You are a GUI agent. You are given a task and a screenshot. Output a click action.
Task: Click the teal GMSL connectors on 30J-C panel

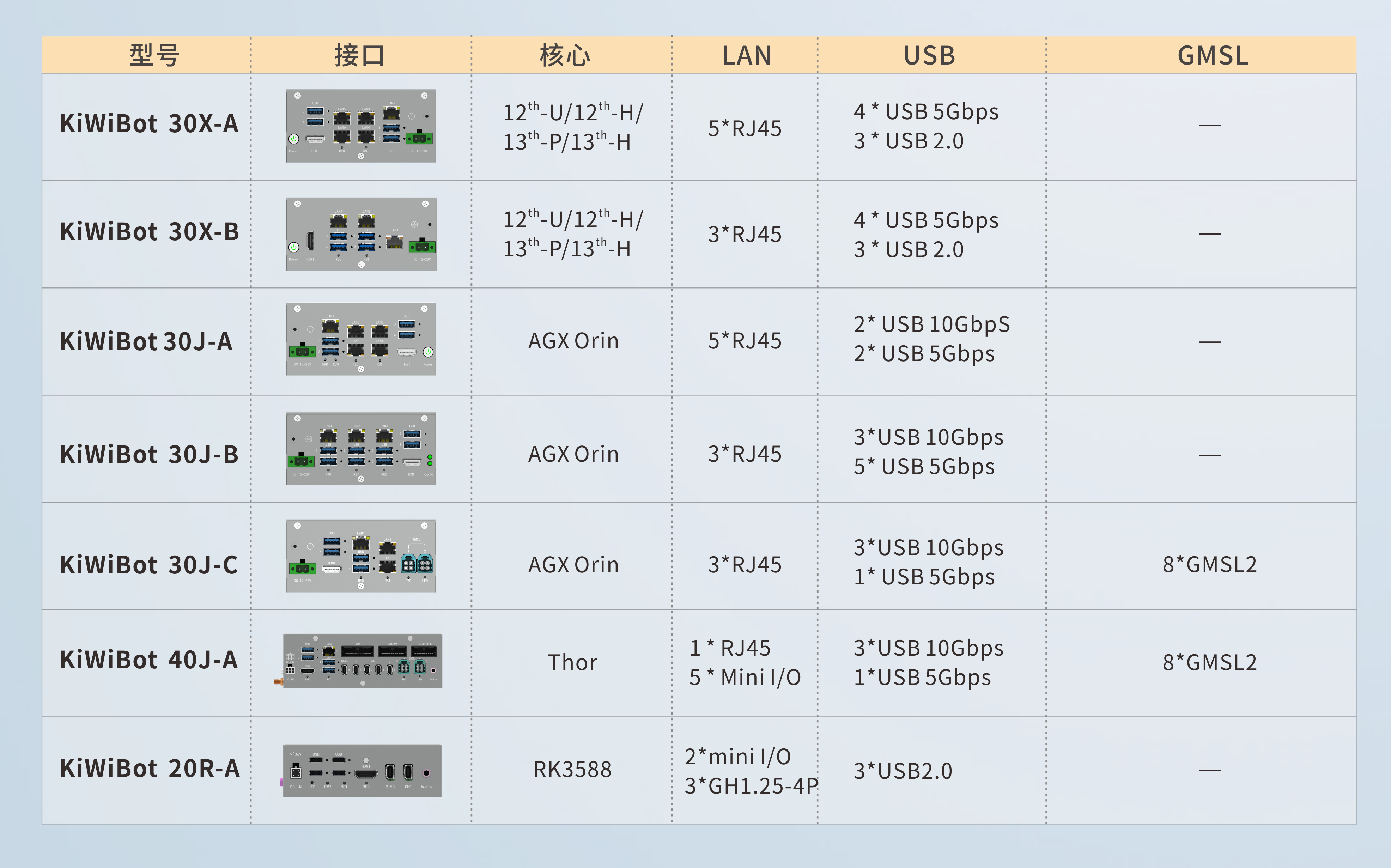point(416,564)
